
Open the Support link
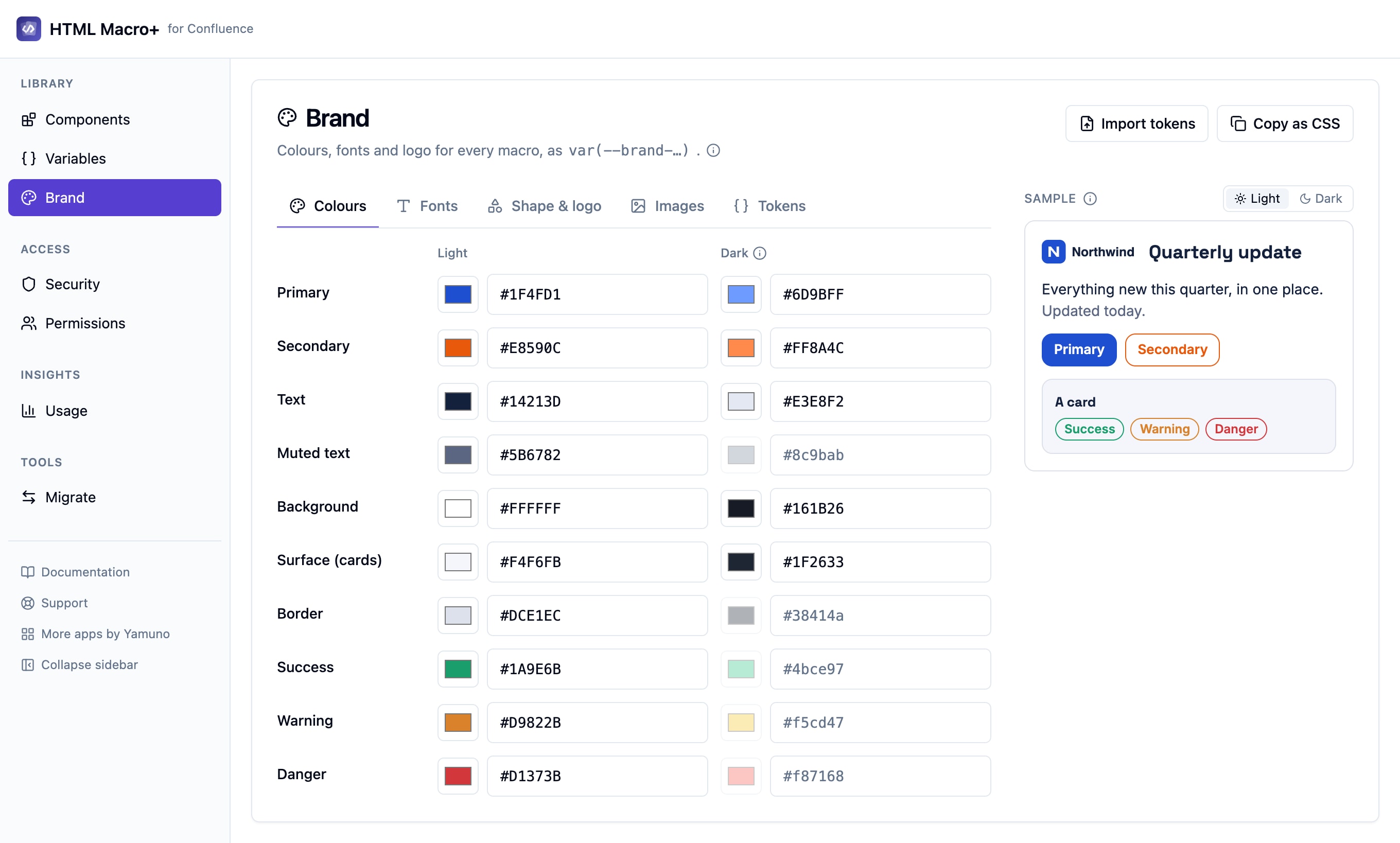[55, 603]
